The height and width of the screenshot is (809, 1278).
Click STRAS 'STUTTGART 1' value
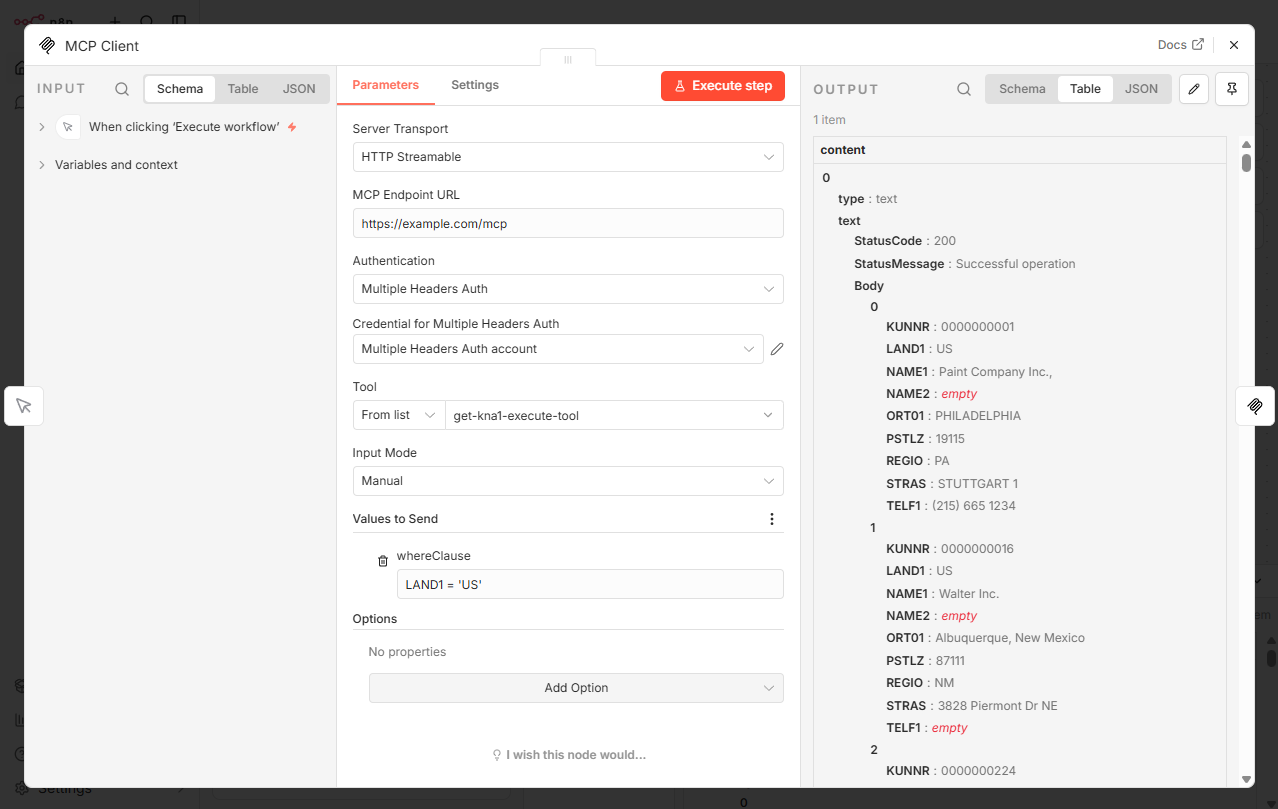point(977,484)
